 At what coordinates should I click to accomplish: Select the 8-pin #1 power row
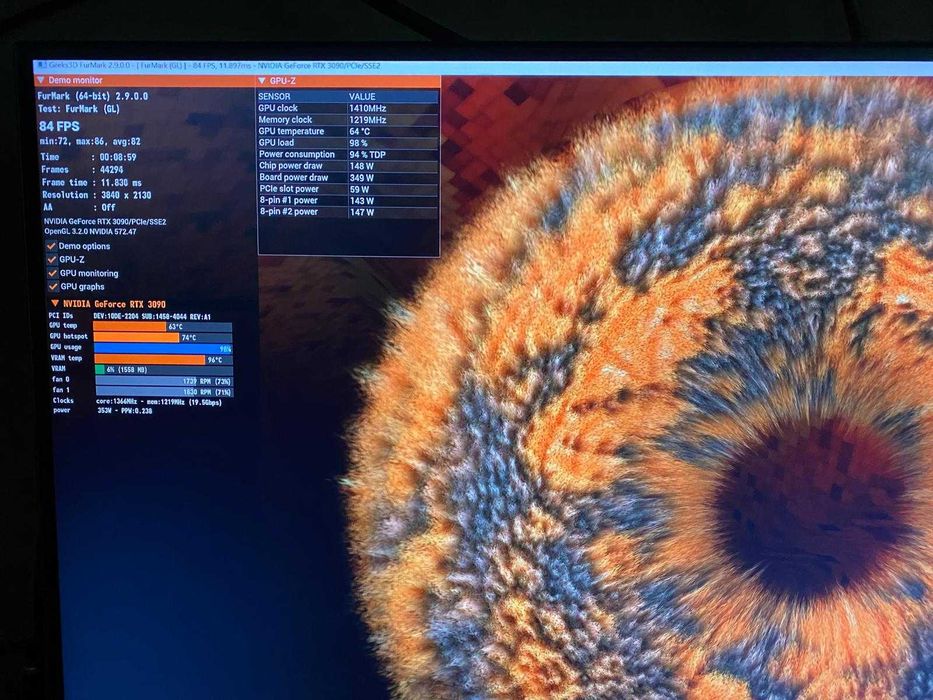click(x=348, y=201)
